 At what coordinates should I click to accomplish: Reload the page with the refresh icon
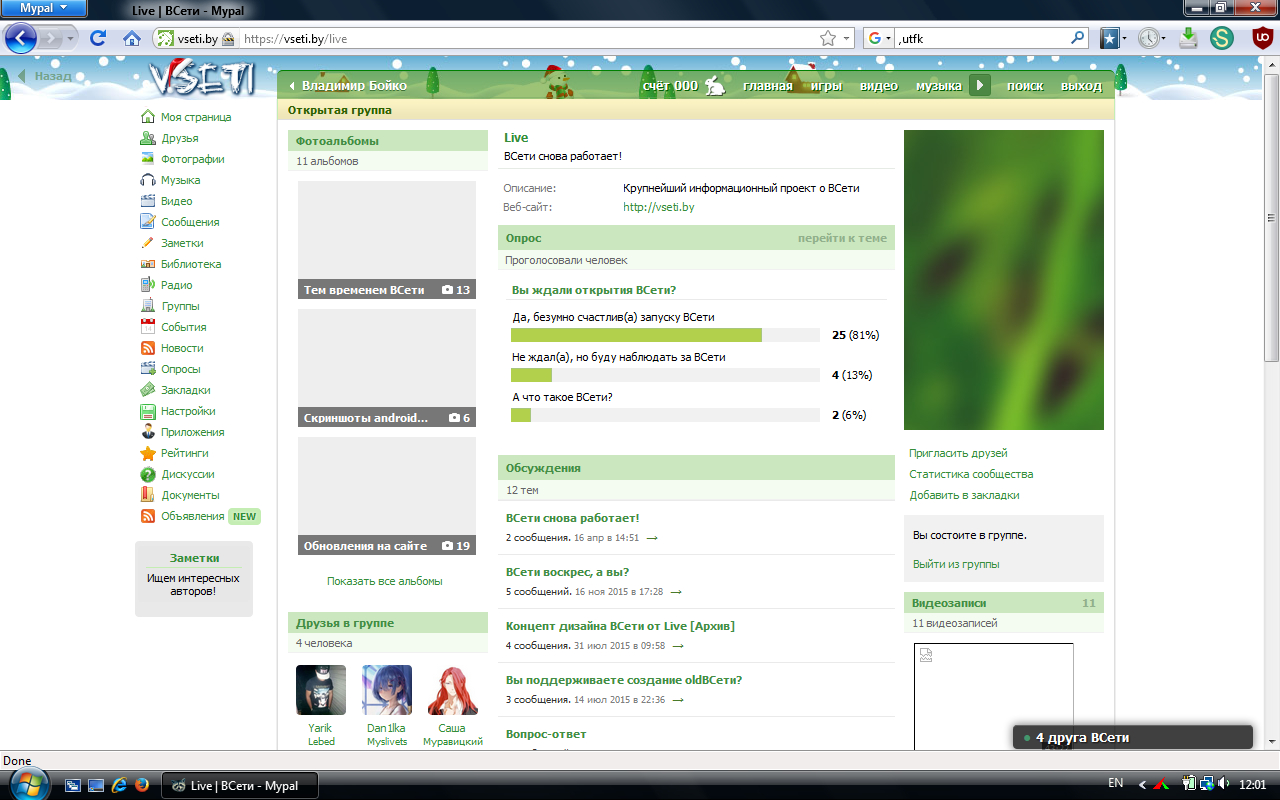(98, 38)
